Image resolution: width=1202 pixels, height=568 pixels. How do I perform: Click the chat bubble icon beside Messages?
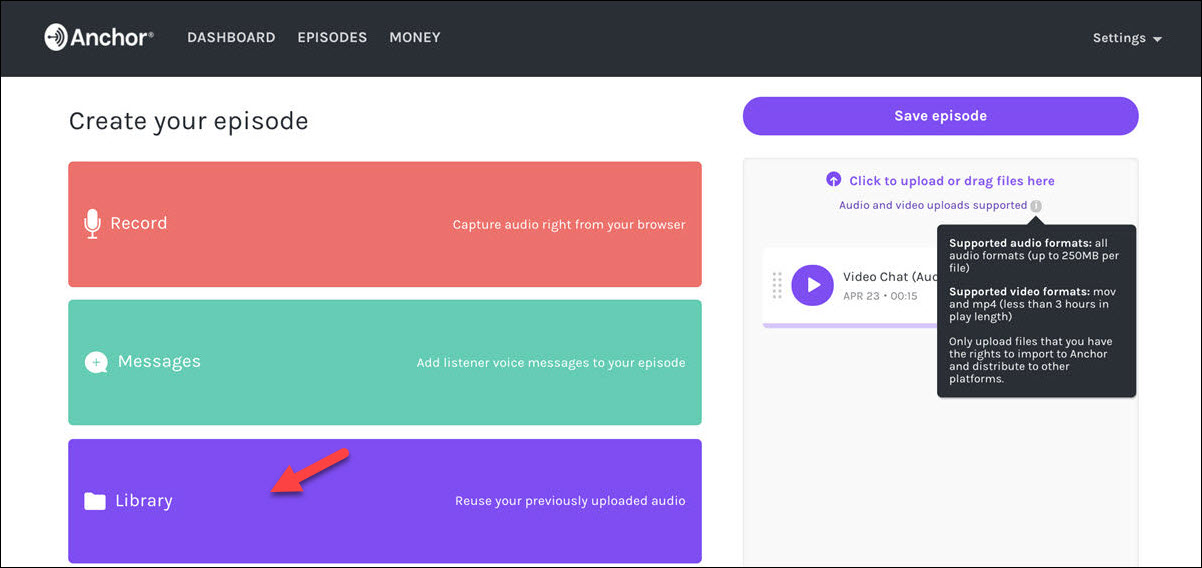96,362
